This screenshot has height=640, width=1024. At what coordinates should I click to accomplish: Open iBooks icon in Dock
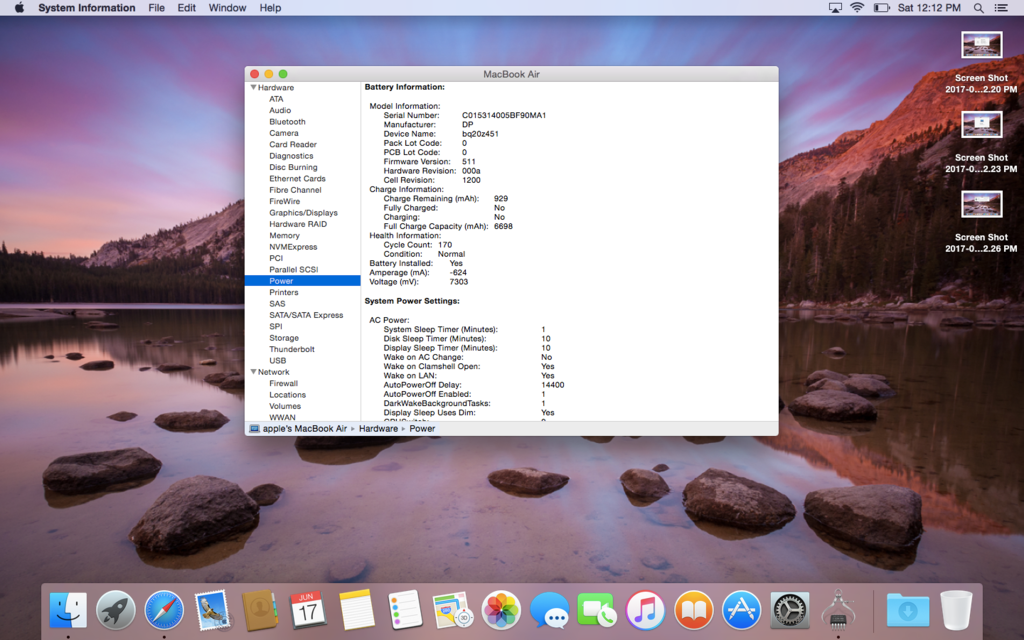tap(693, 610)
